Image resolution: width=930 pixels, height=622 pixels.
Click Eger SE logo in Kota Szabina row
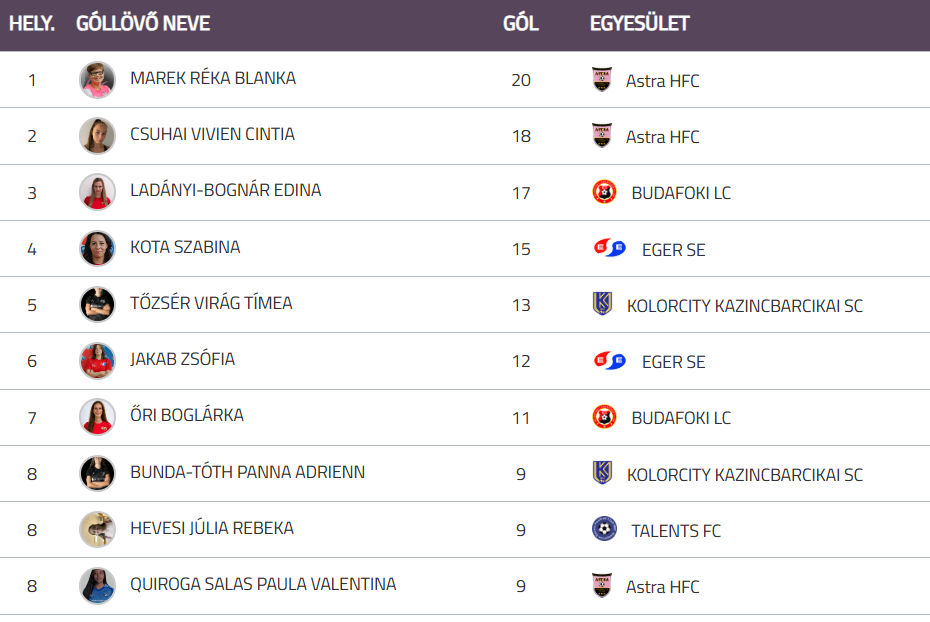point(609,248)
